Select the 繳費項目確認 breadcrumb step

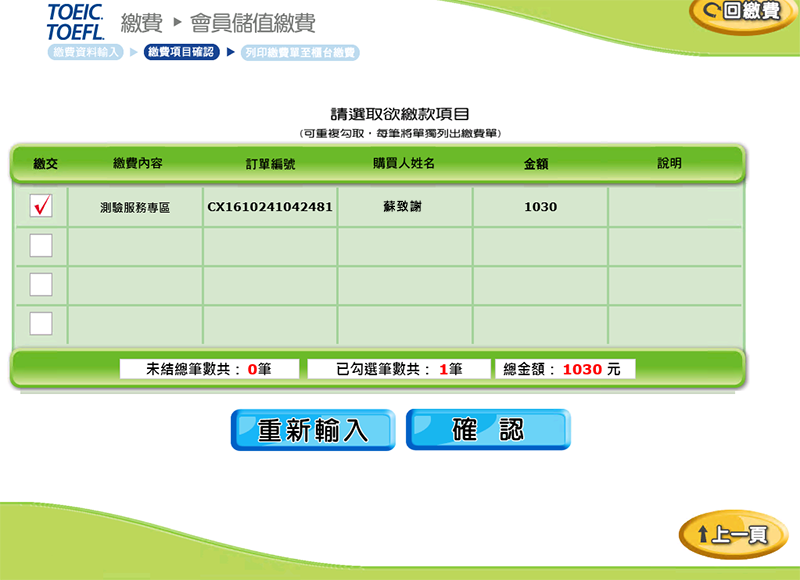(181, 52)
